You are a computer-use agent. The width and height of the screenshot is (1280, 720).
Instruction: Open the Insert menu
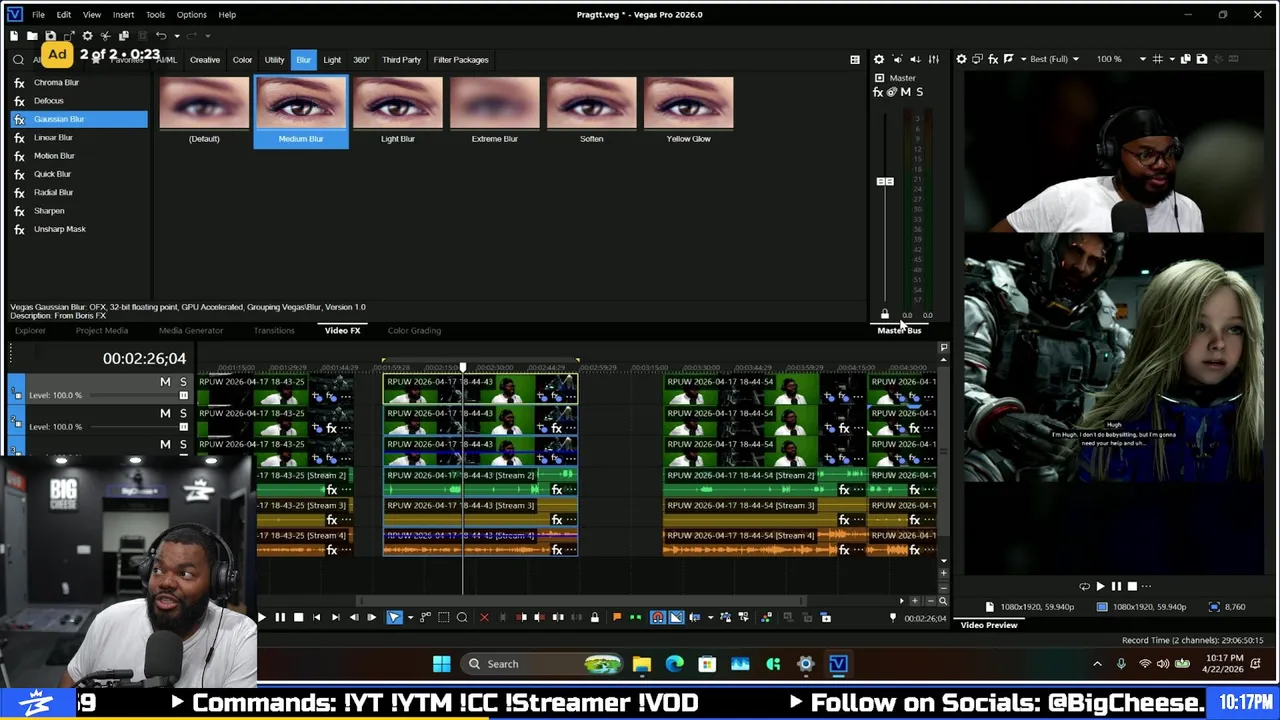coord(123,15)
